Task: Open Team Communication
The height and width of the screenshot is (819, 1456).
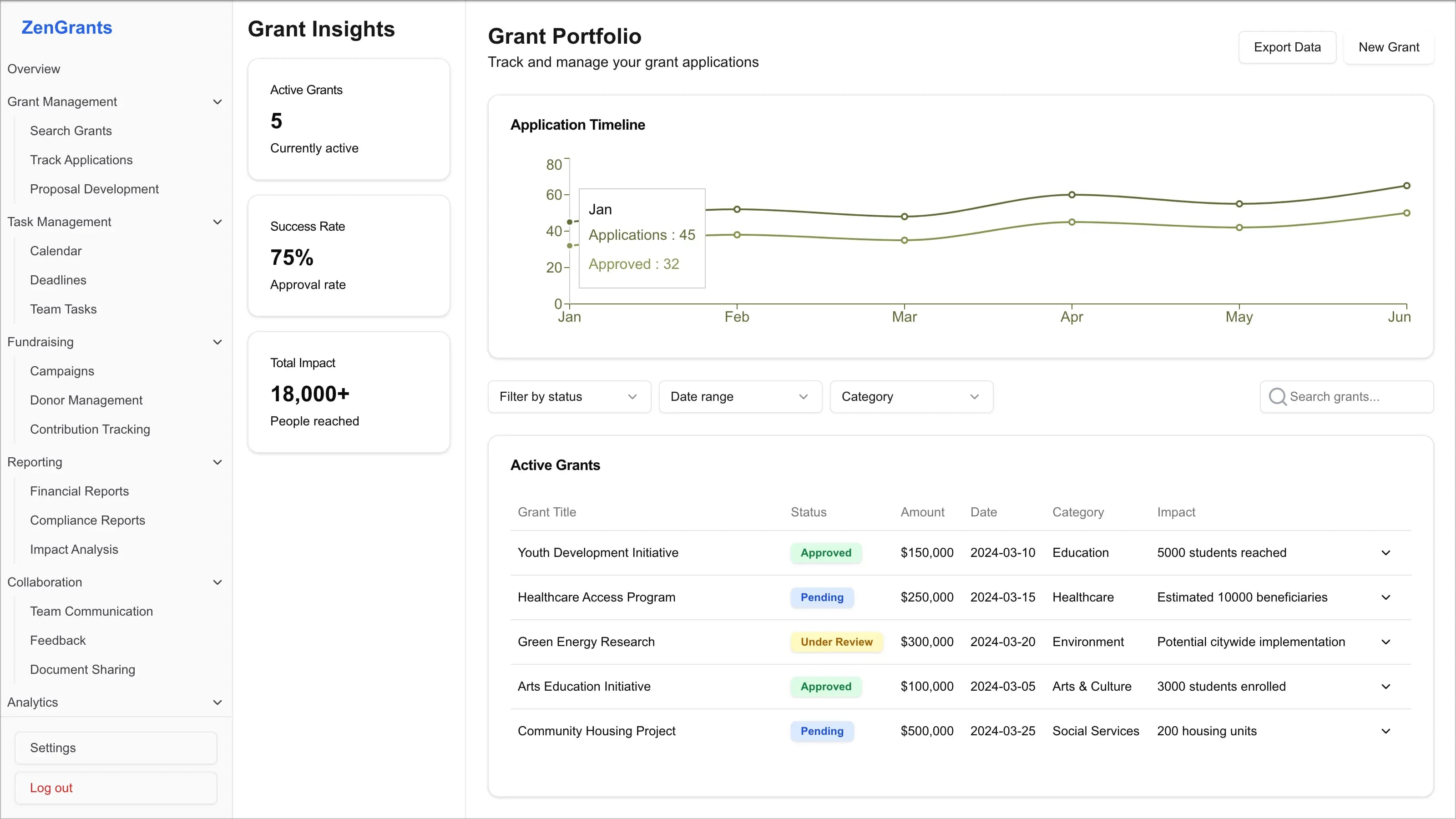Action: click(91, 612)
